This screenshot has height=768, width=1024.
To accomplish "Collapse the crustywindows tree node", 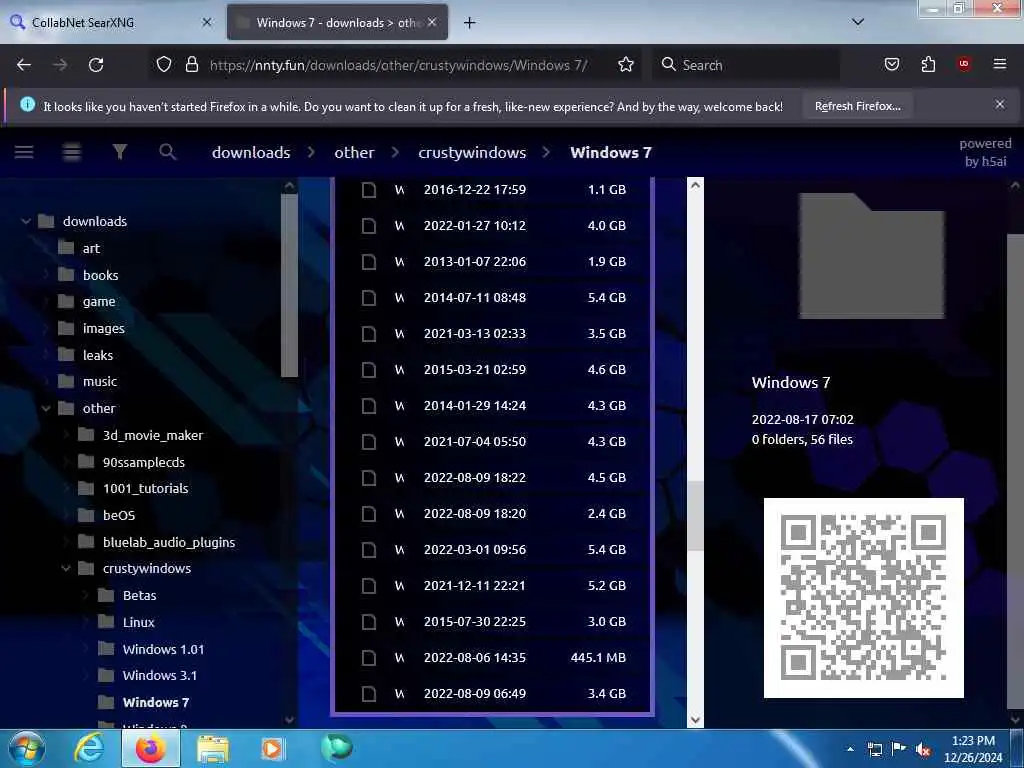I will click(66, 569).
